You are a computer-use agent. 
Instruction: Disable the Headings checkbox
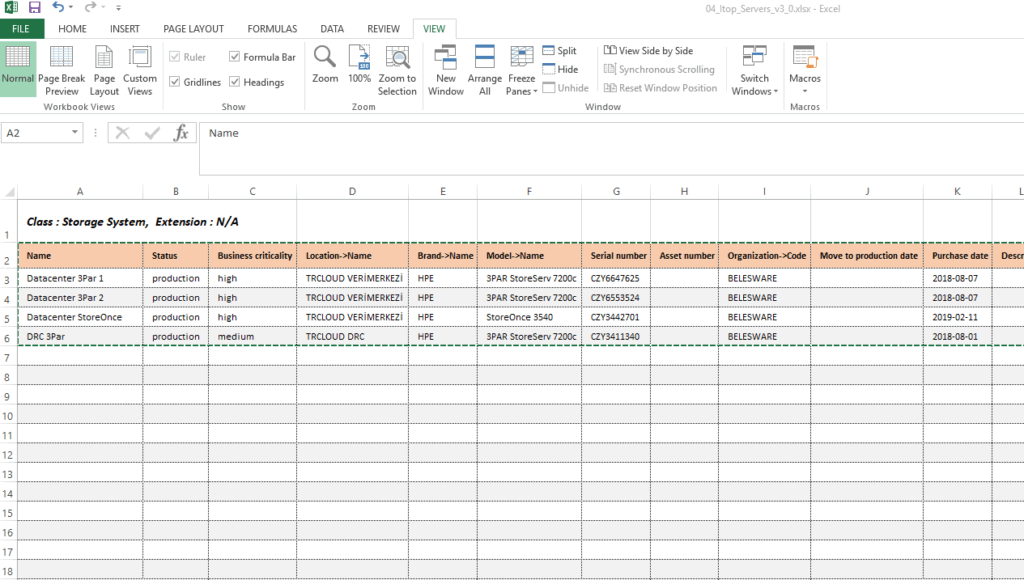(235, 82)
